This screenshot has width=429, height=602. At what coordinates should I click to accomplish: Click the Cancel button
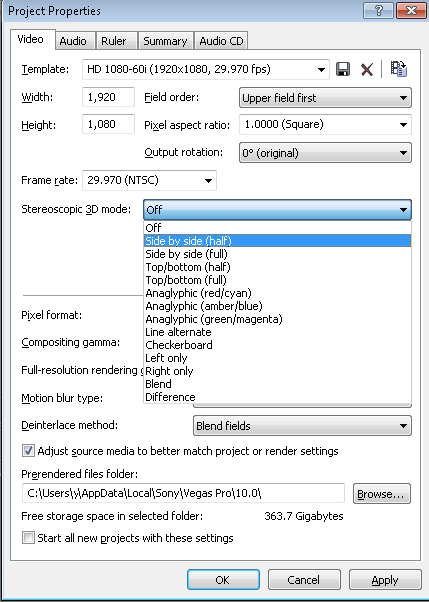[304, 579]
